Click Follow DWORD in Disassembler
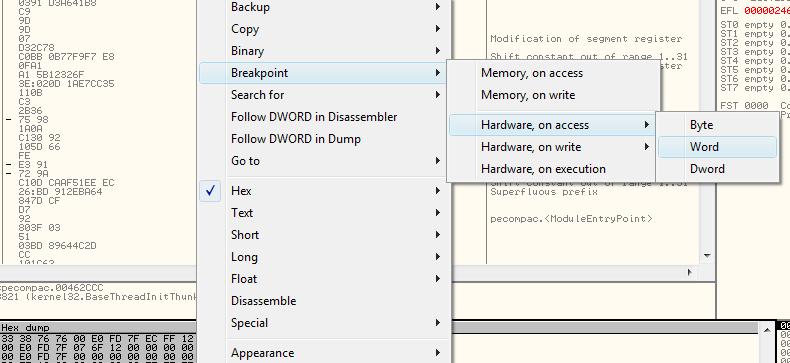This screenshot has height=363, width=790. point(323,117)
